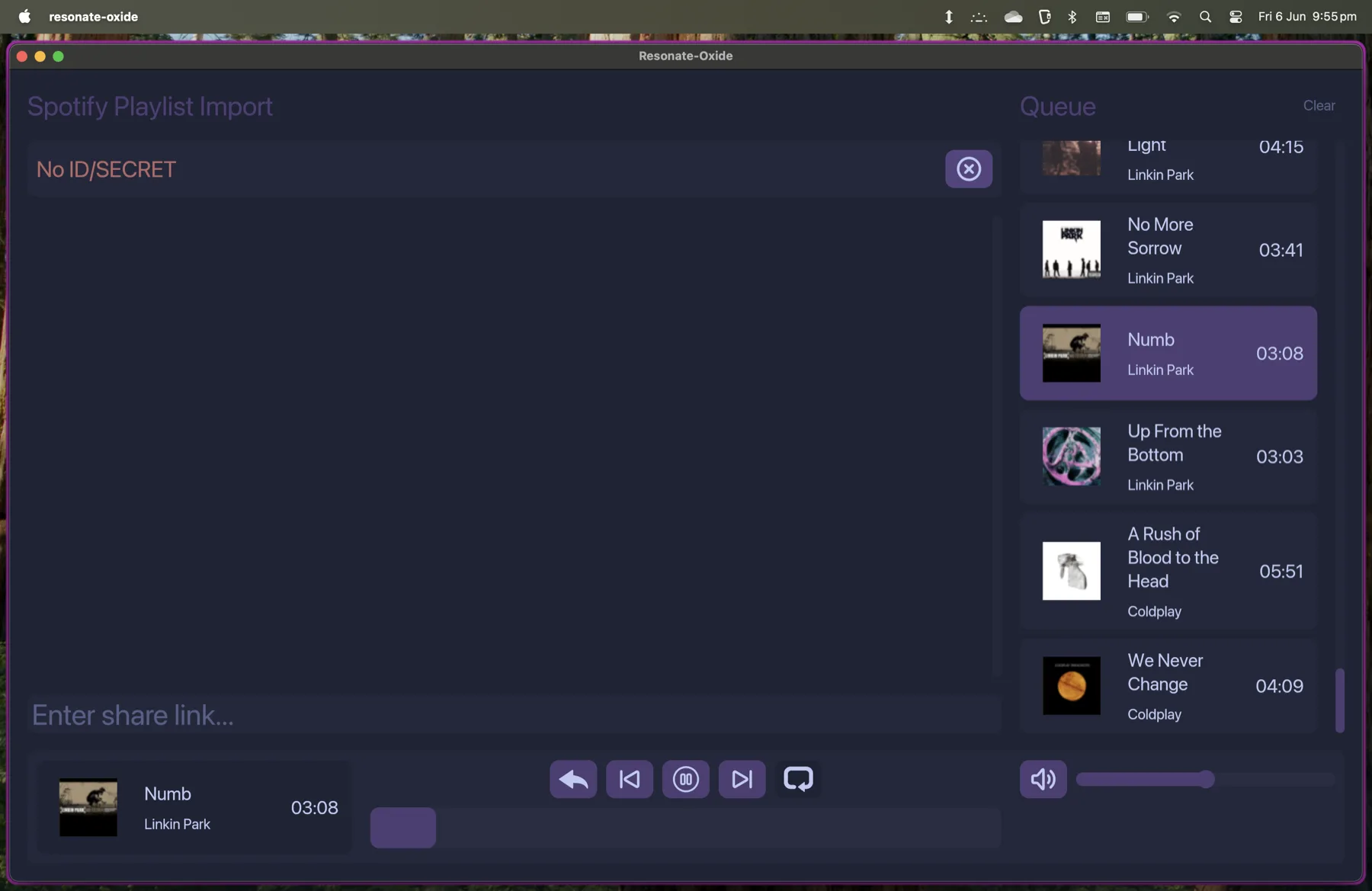
Task: Click the now-playing Numb title in player bar
Action: point(168,793)
